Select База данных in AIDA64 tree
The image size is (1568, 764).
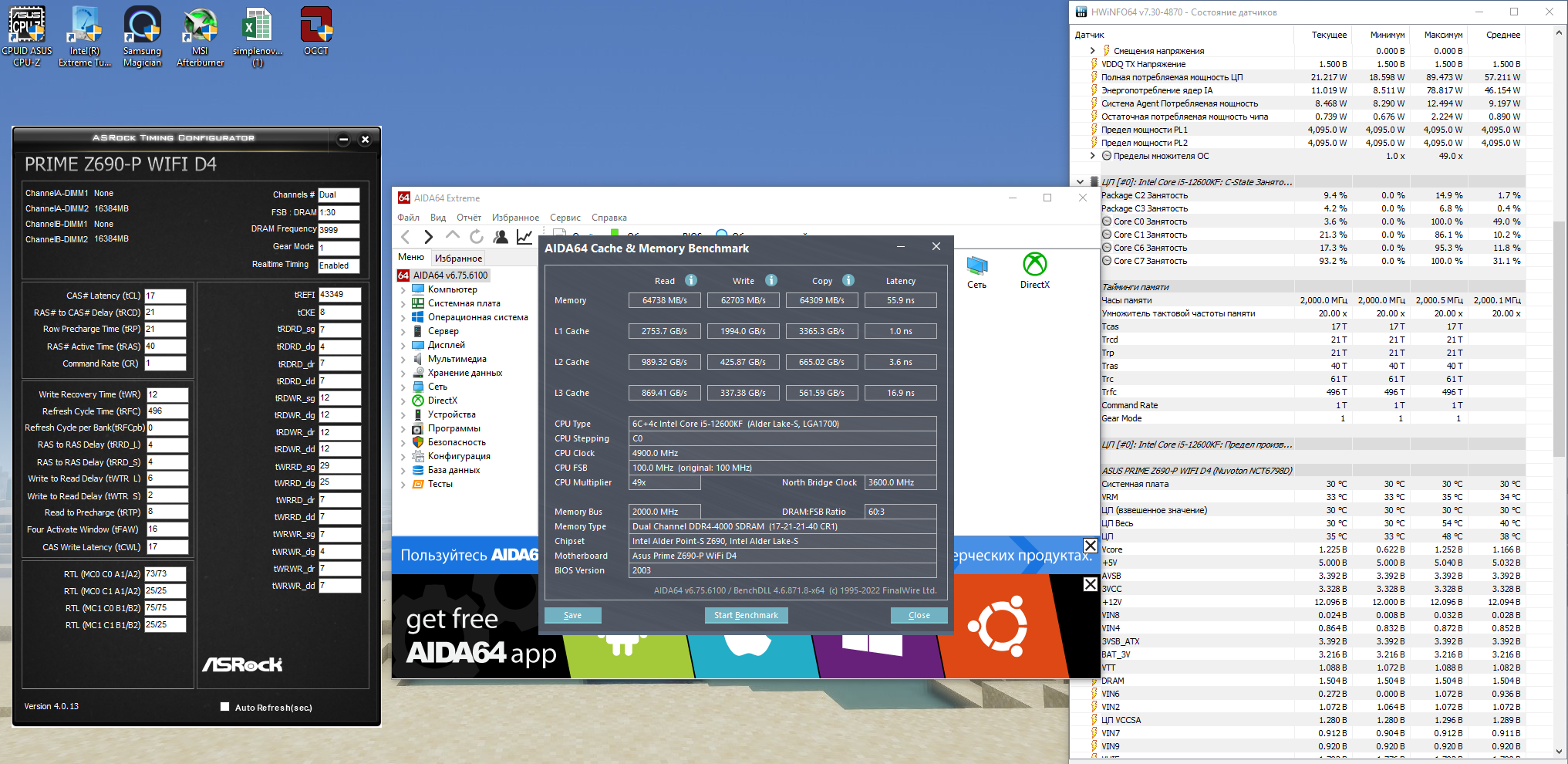coord(454,470)
